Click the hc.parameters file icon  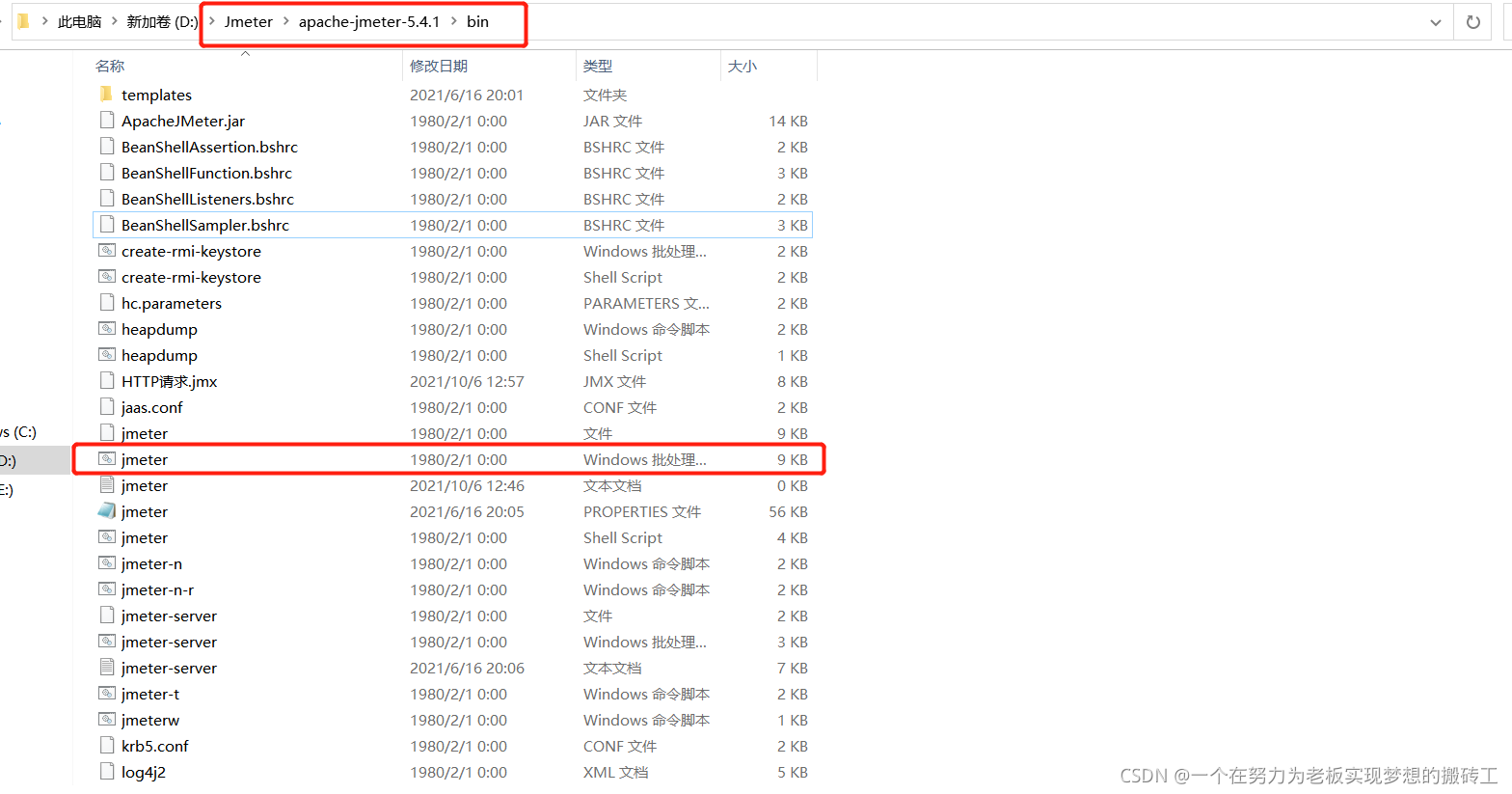point(107,303)
